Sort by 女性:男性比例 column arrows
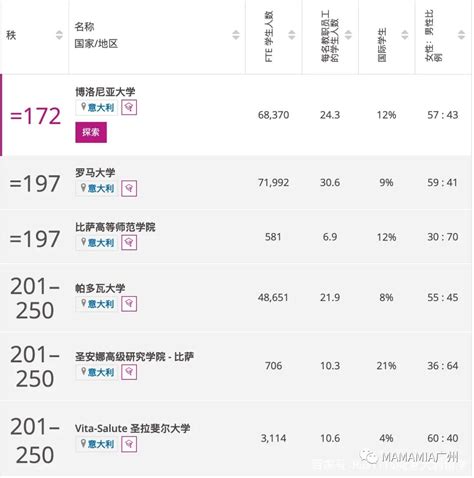474x478 pixels. (x=461, y=35)
